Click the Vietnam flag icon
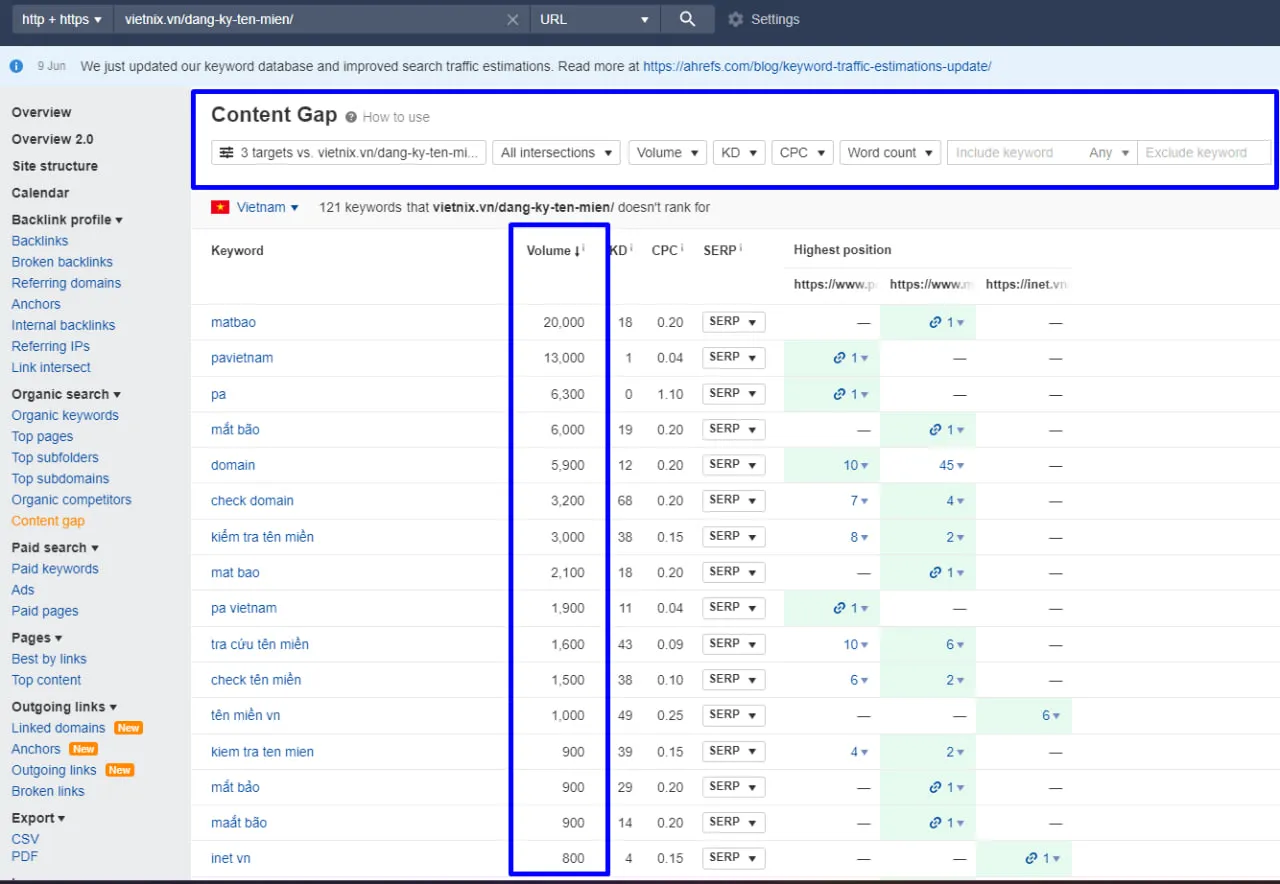This screenshot has width=1280, height=884. 220,207
